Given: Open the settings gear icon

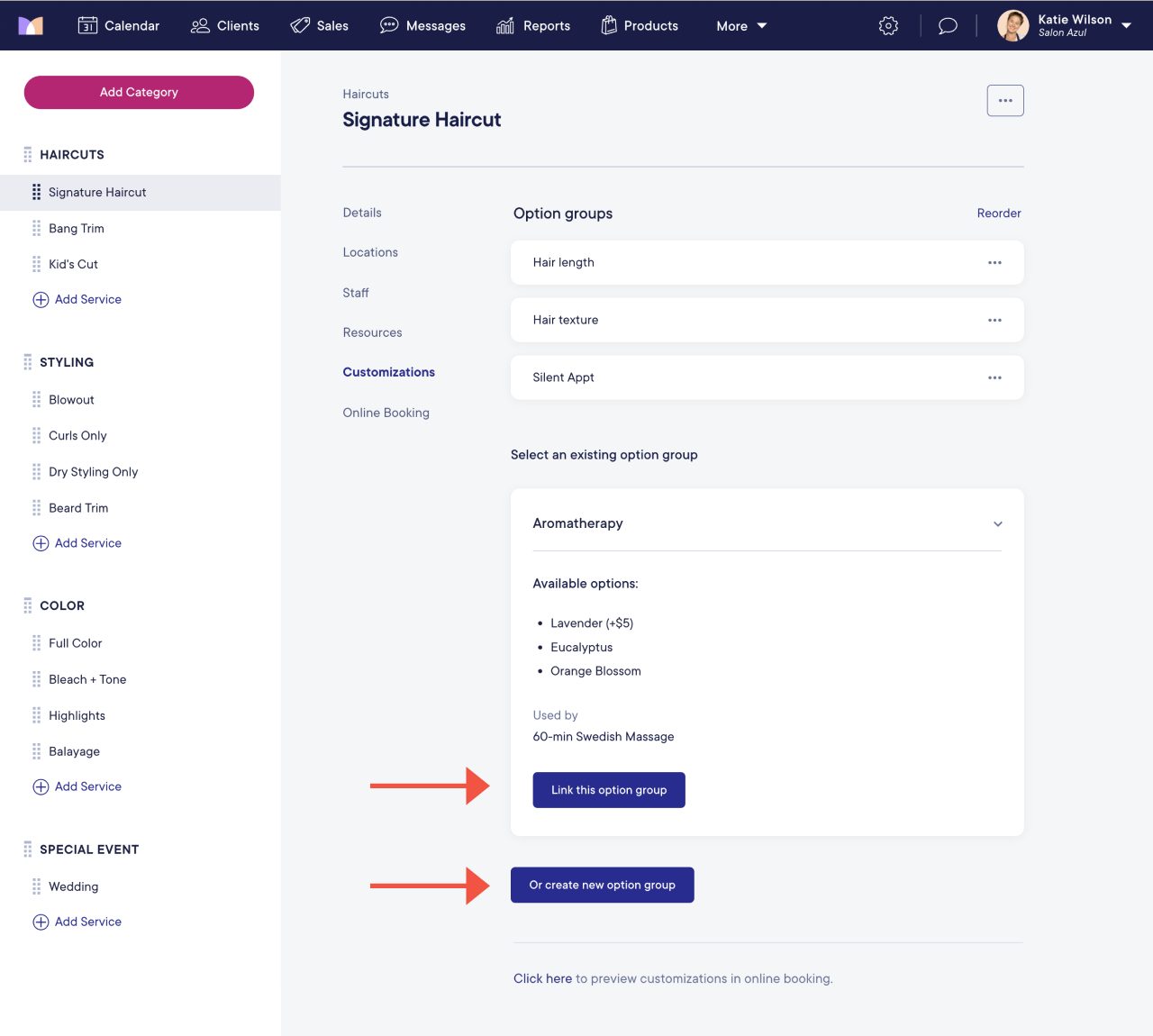Looking at the screenshot, I should [888, 25].
